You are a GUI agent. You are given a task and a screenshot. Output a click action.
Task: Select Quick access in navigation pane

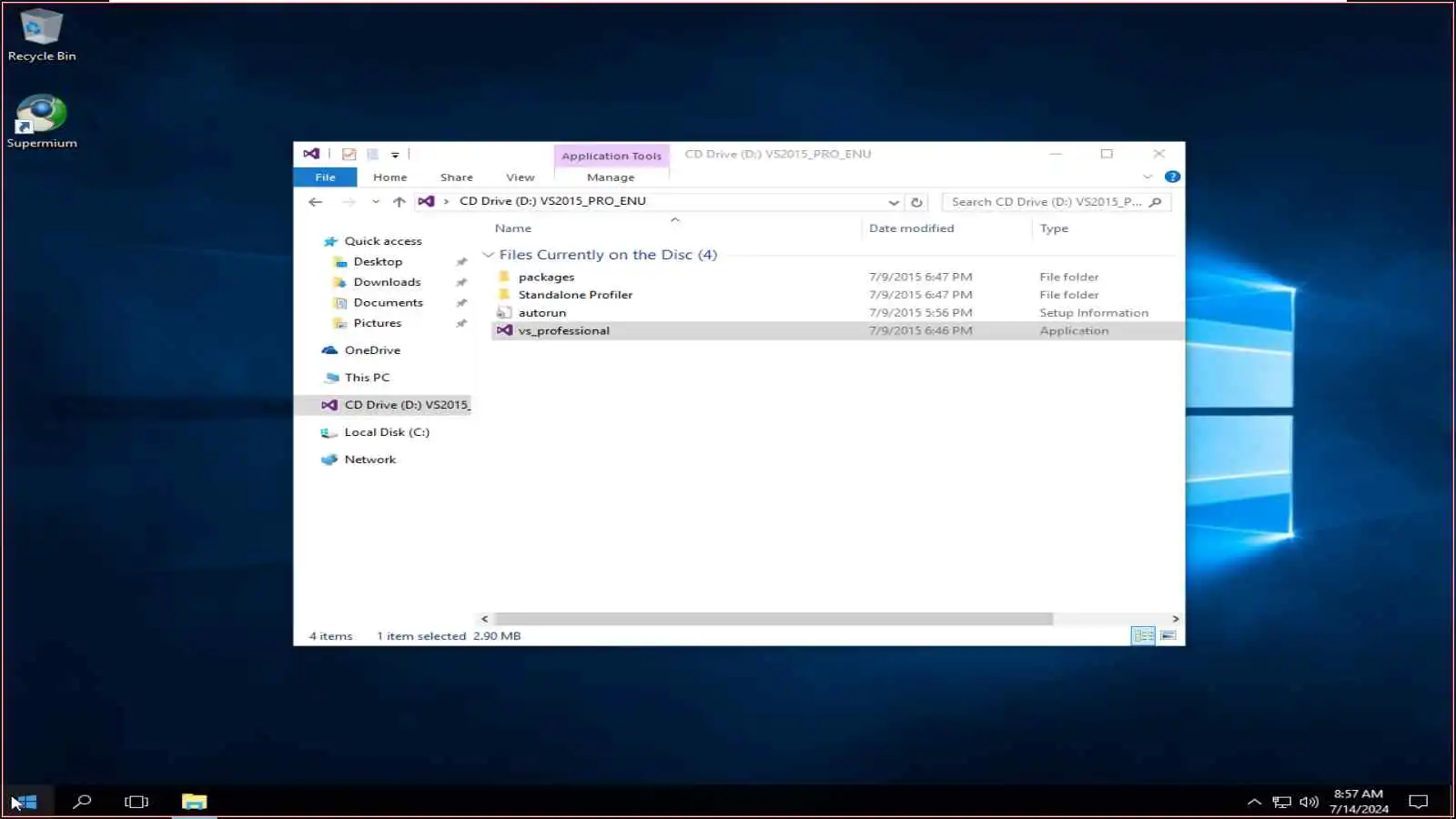point(383,241)
